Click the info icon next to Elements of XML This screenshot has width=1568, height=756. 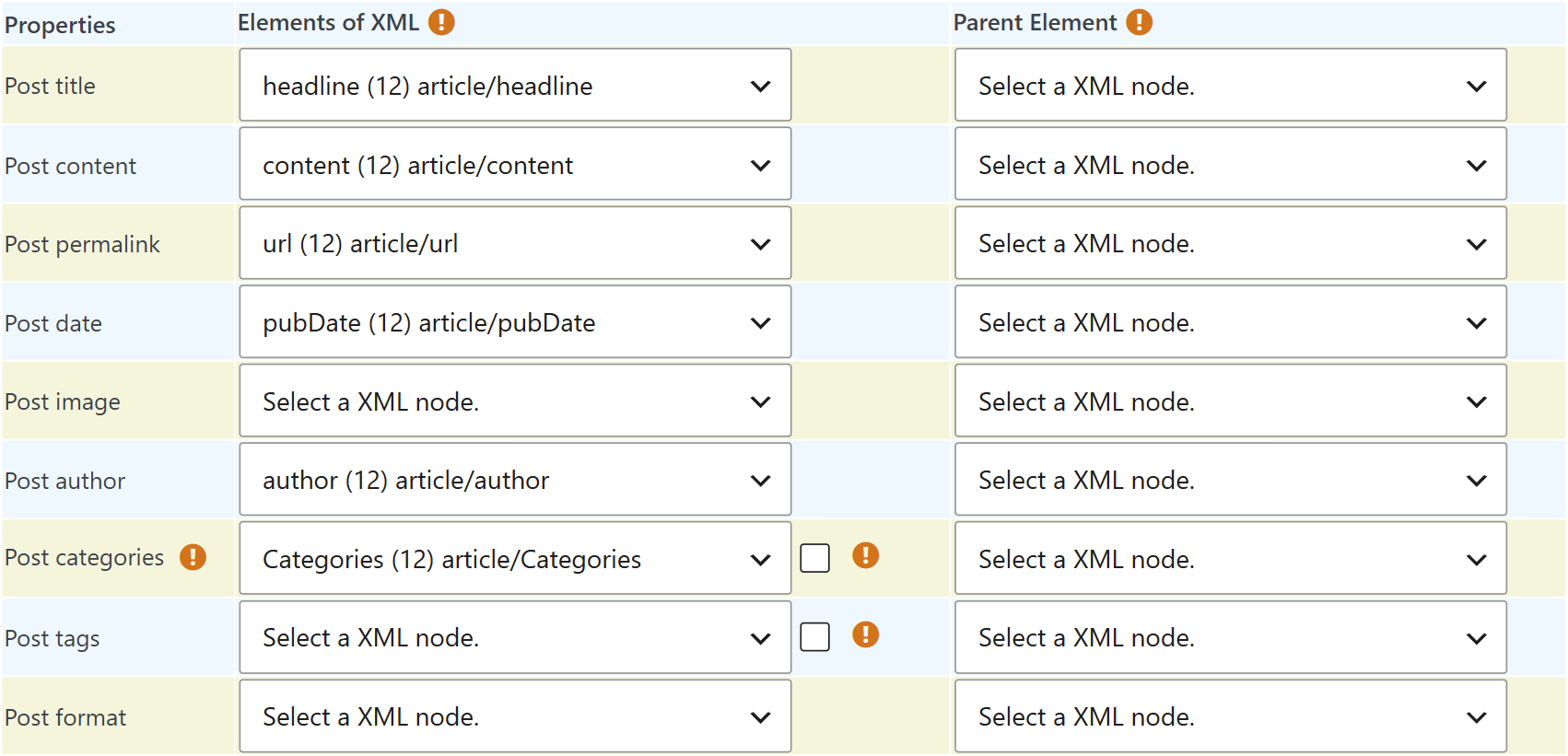[x=441, y=22]
